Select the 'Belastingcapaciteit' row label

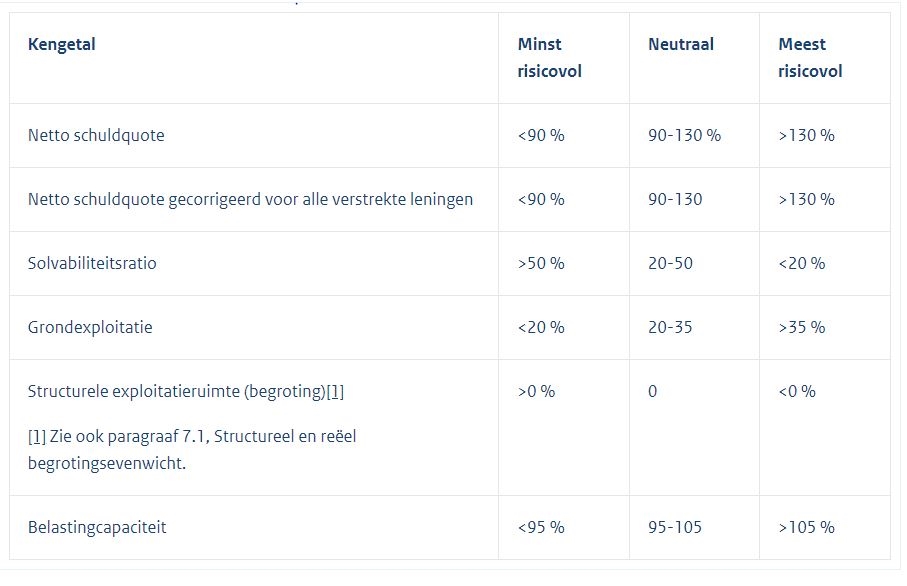[x=97, y=527]
